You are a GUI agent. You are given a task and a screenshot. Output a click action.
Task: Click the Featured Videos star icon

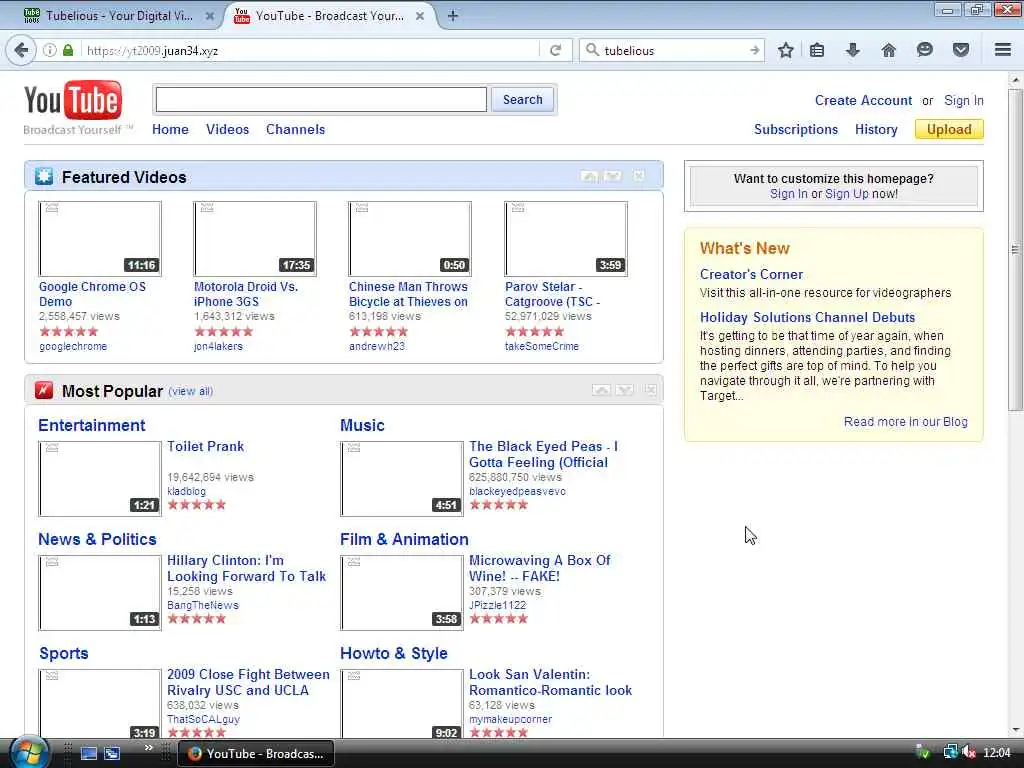click(44, 176)
